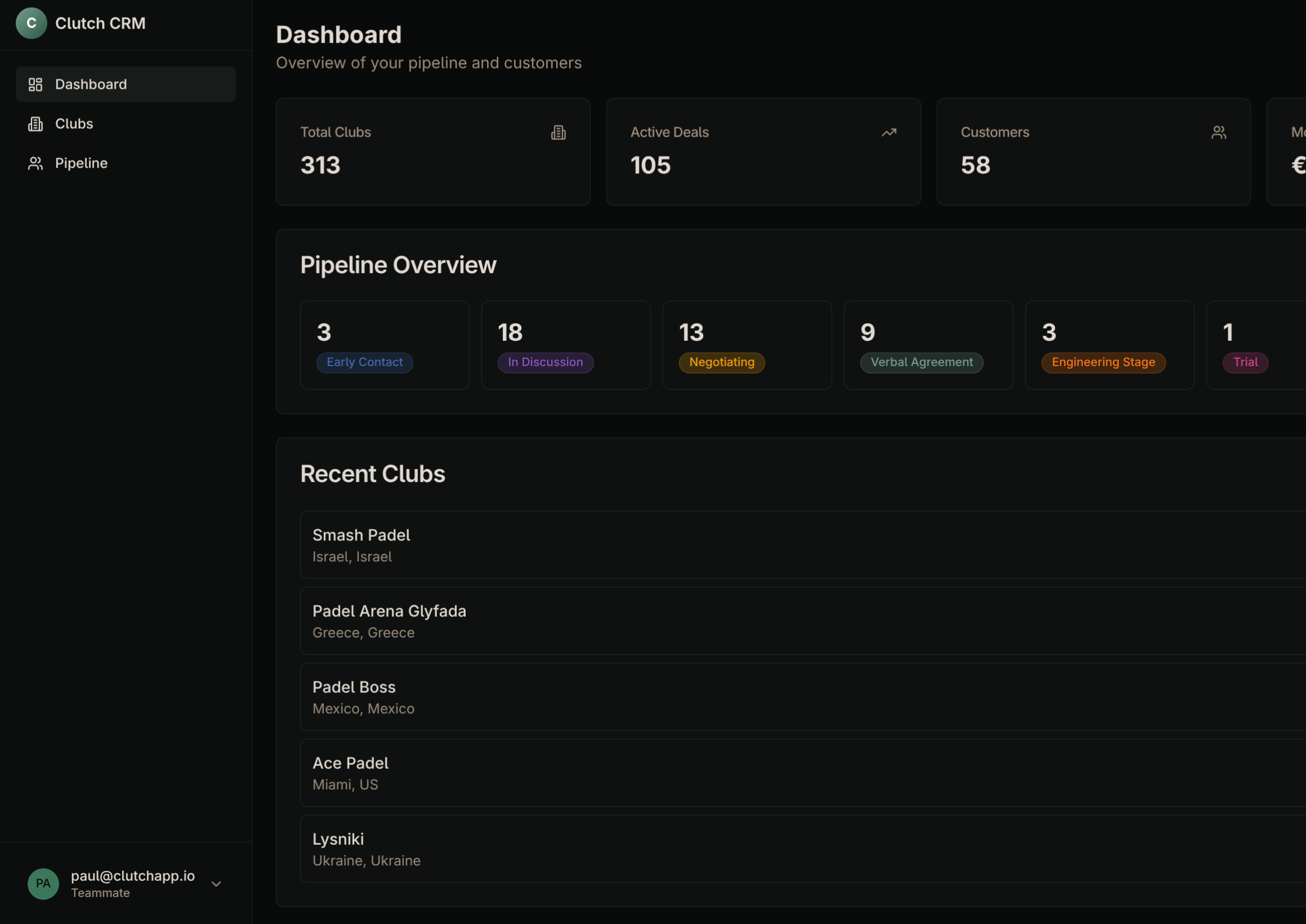
Task: Select the Dashboard sidebar item
Action: 91,84
